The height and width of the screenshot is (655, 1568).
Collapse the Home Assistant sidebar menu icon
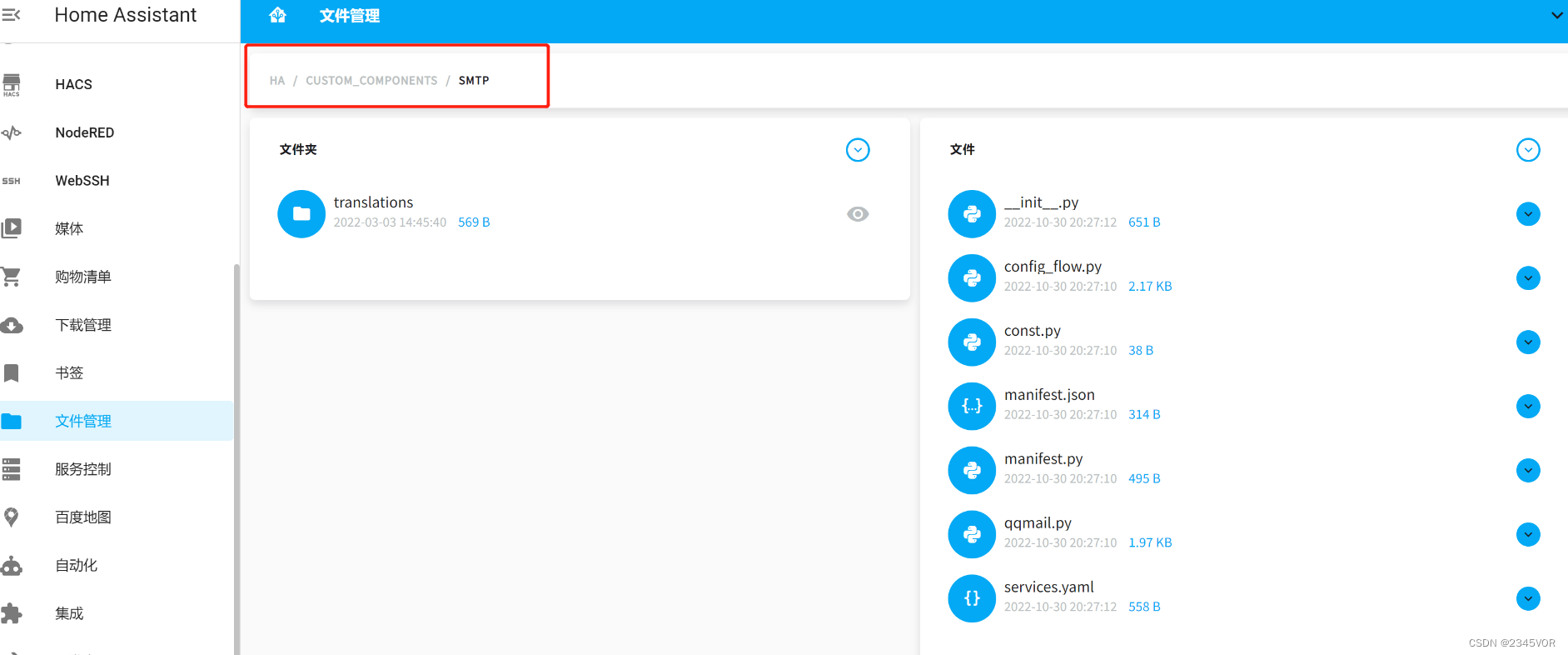click(12, 15)
